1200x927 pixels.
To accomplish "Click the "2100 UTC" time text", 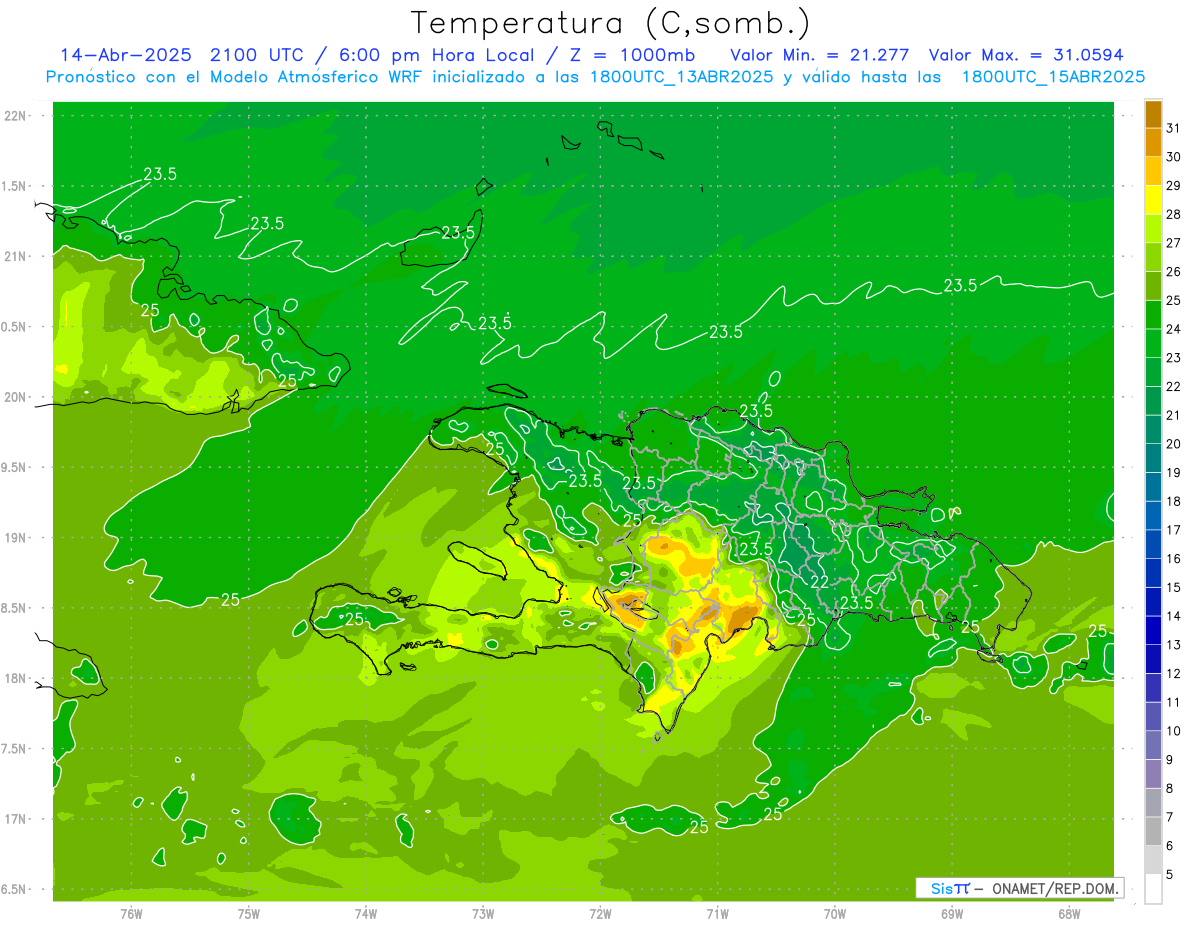I will click(x=257, y=55).
